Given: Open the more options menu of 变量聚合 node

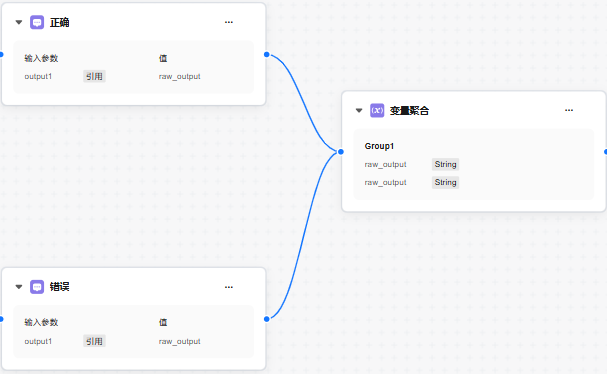Looking at the screenshot, I should [x=569, y=110].
